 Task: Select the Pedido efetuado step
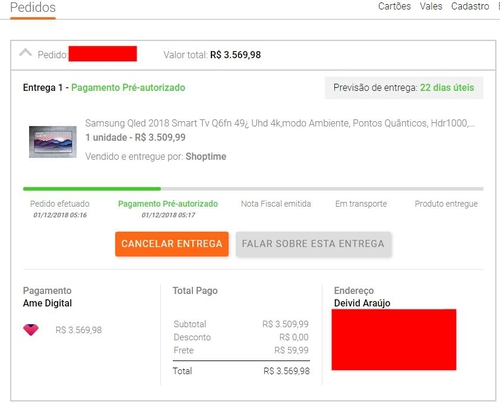click(x=60, y=209)
